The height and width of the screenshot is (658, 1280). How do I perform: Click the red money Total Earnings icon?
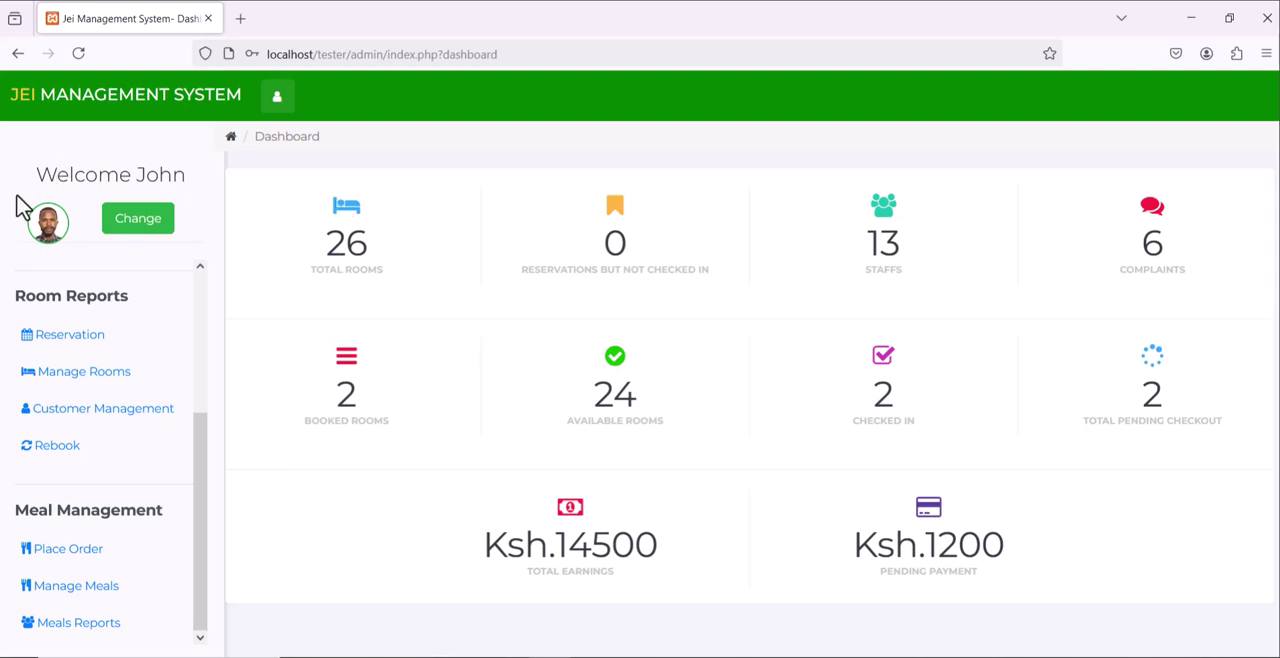[570, 507]
